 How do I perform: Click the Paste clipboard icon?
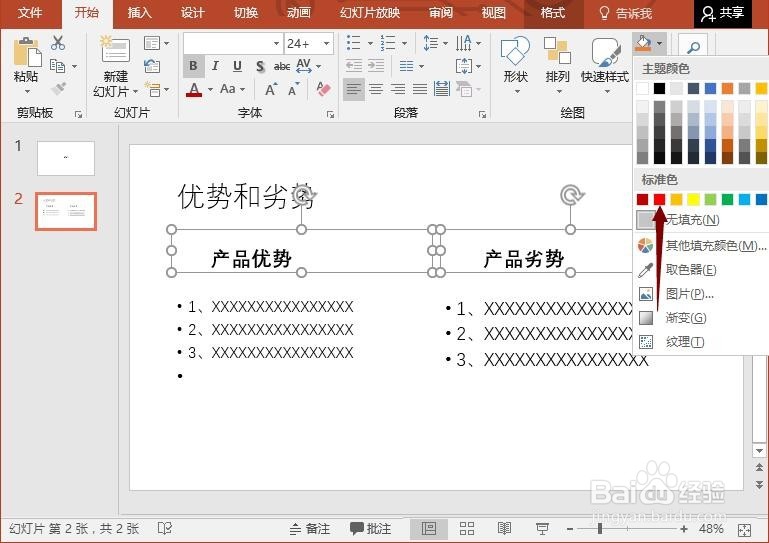click(x=27, y=52)
